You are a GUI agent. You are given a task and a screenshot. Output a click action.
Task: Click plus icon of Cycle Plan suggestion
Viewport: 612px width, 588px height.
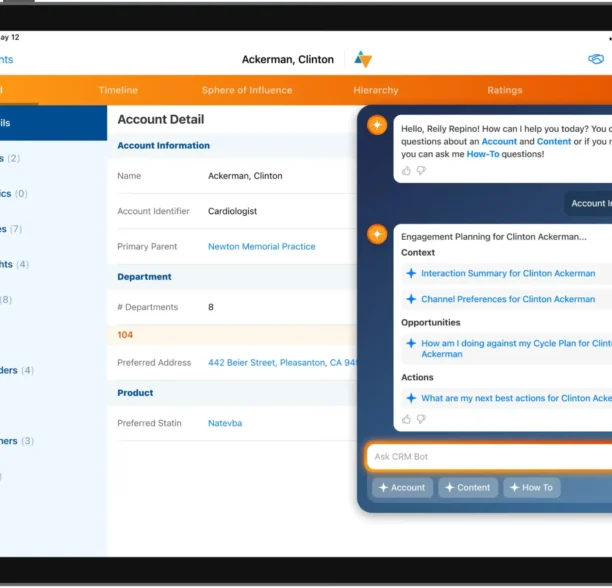pyautogui.click(x=411, y=343)
